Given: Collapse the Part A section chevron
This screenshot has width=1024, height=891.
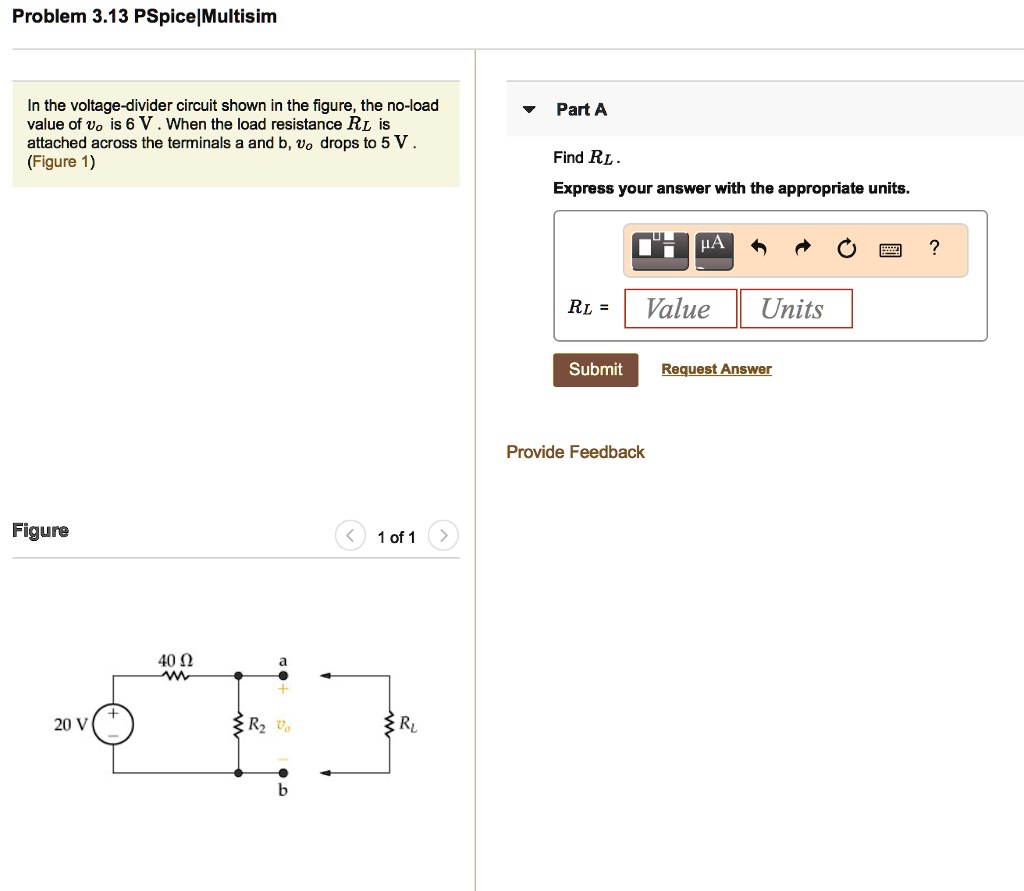Looking at the screenshot, I should [x=528, y=109].
